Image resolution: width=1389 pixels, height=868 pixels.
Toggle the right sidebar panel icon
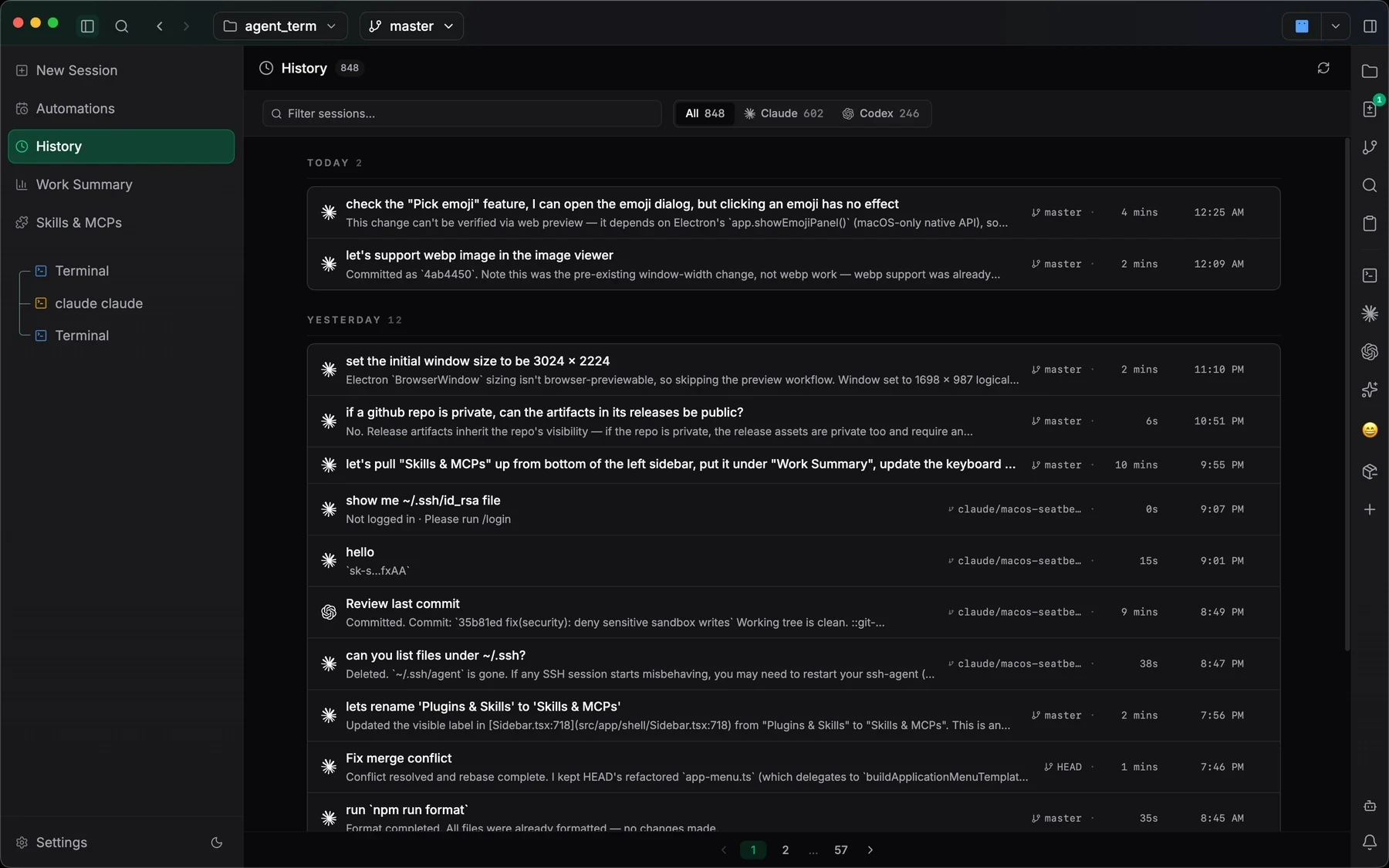click(1370, 26)
